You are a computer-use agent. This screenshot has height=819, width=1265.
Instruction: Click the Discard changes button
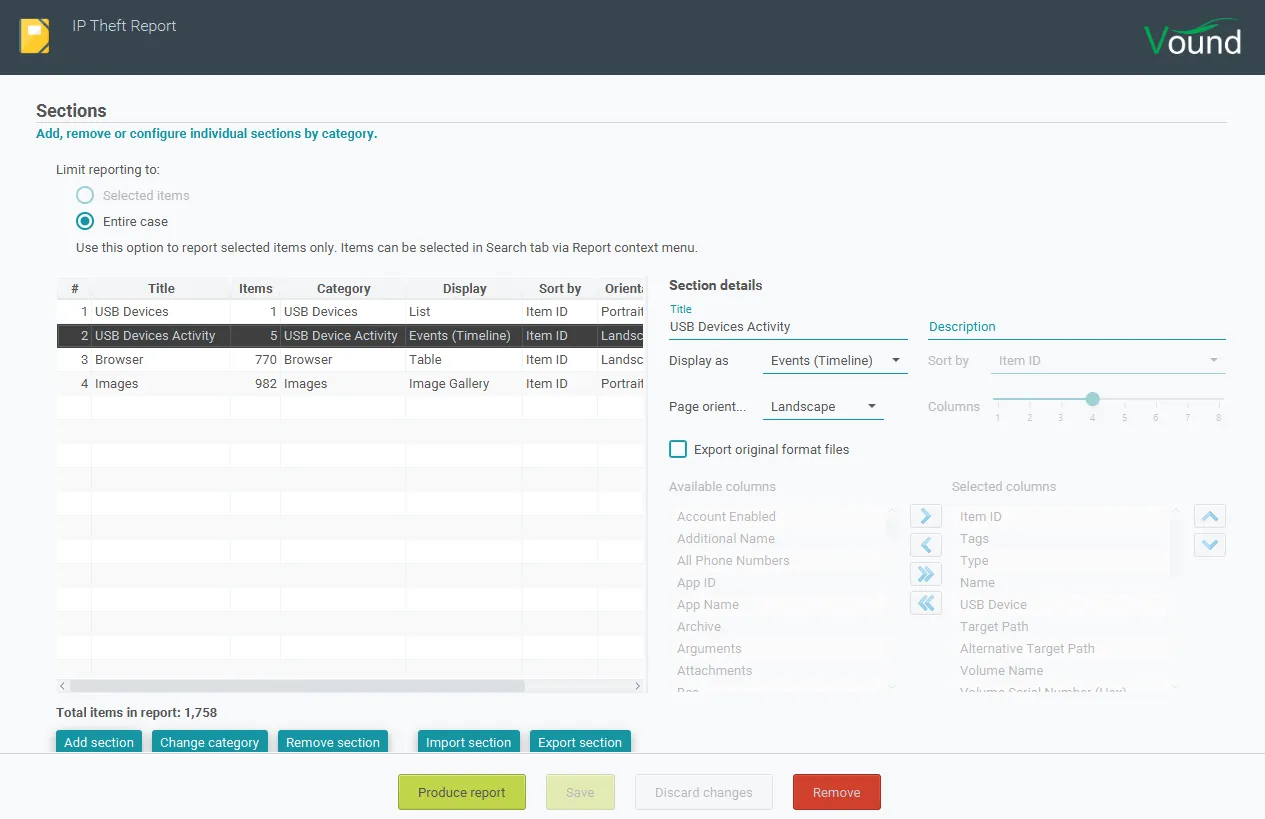(x=704, y=792)
